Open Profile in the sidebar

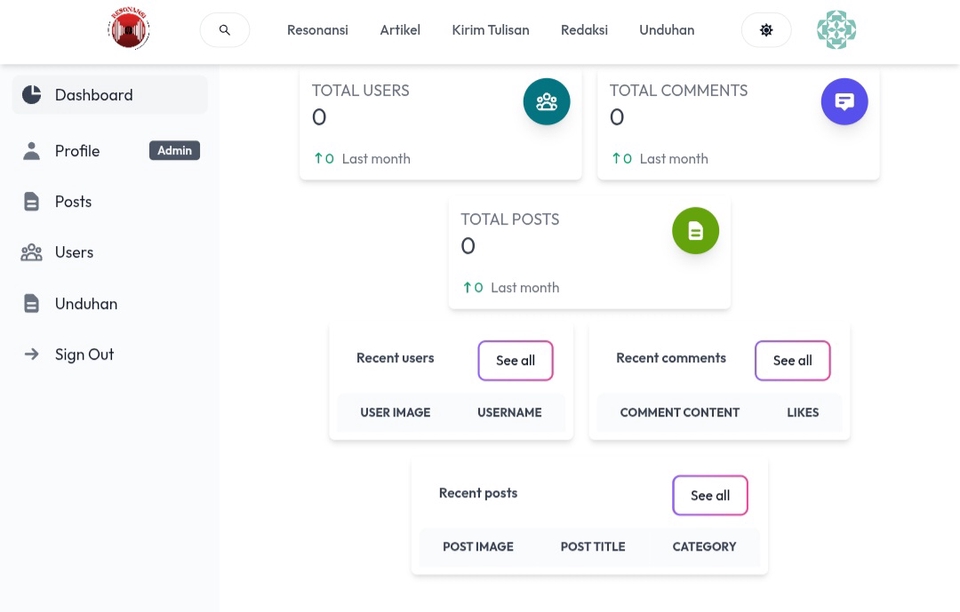click(x=77, y=151)
